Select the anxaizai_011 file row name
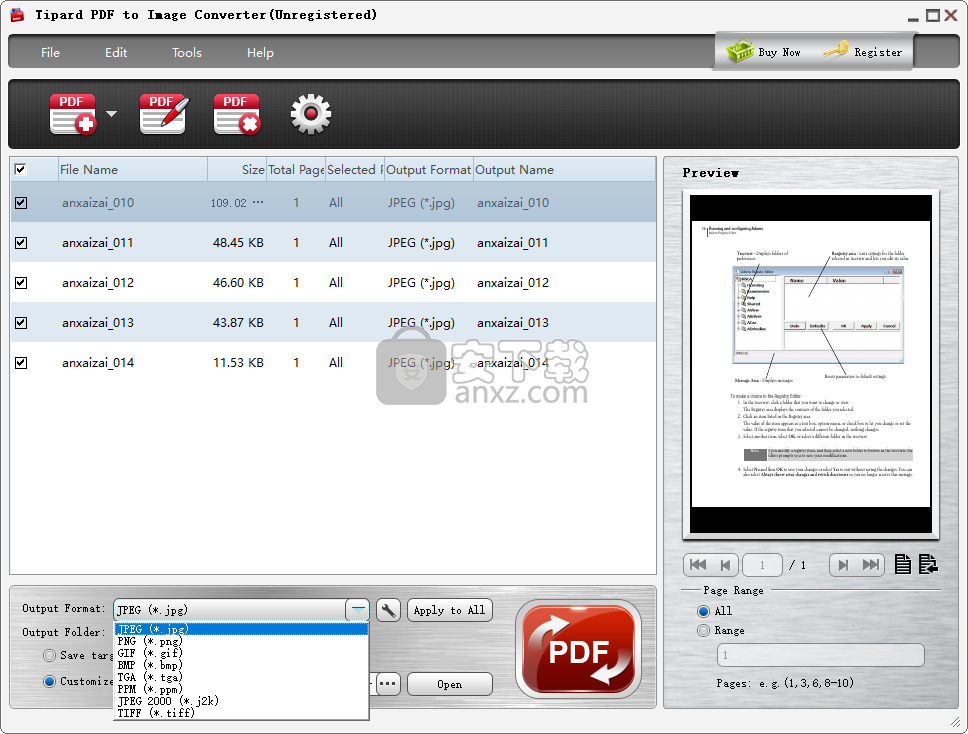This screenshot has width=968, height=734. coord(98,243)
